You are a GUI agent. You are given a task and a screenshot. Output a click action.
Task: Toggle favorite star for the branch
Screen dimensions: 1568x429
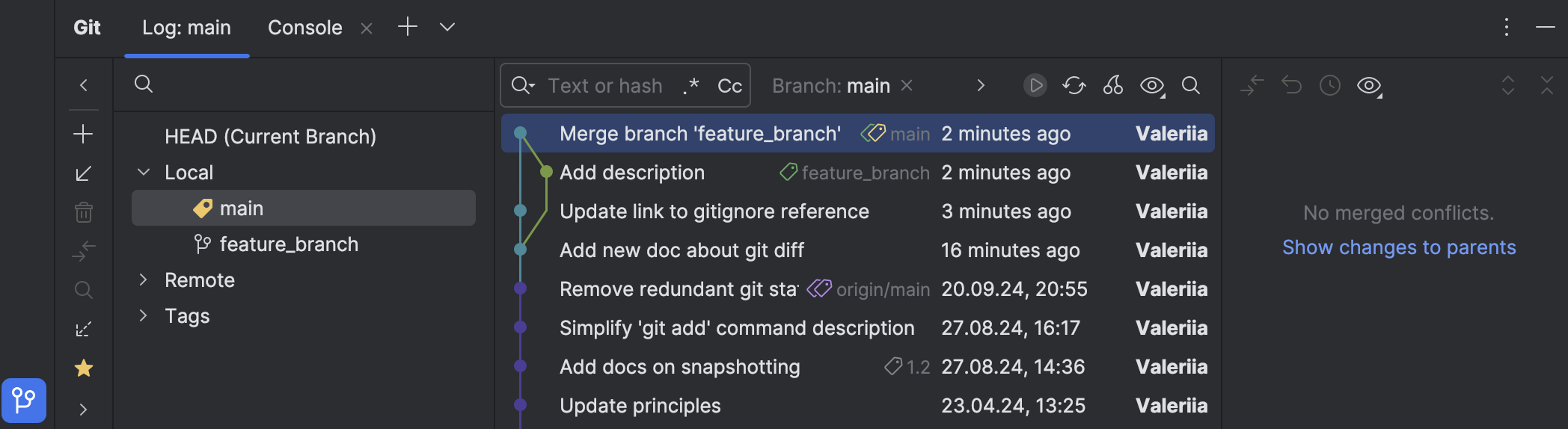click(x=84, y=368)
